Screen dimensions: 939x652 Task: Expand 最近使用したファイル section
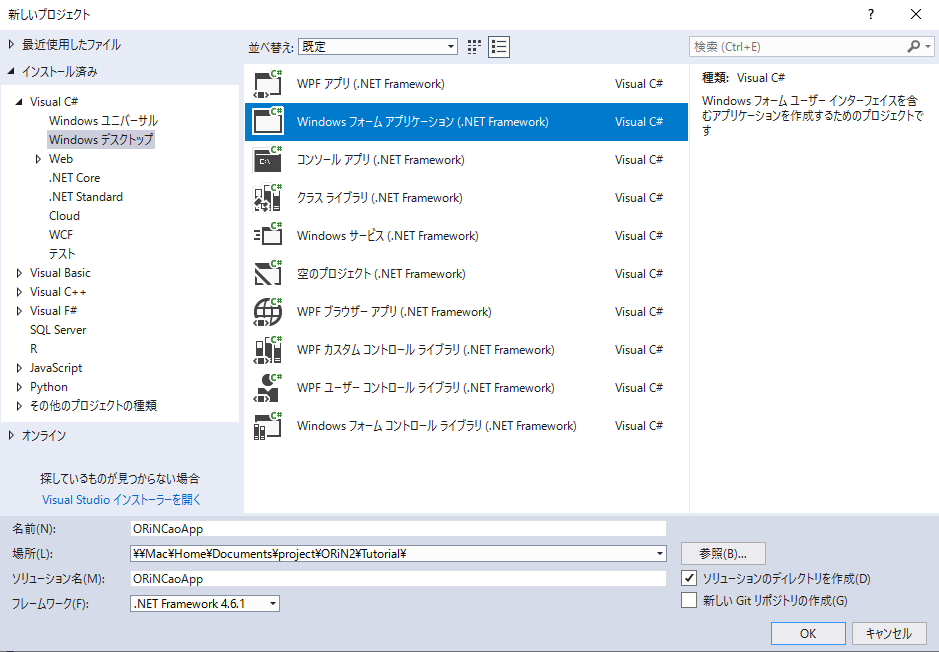click(11, 45)
